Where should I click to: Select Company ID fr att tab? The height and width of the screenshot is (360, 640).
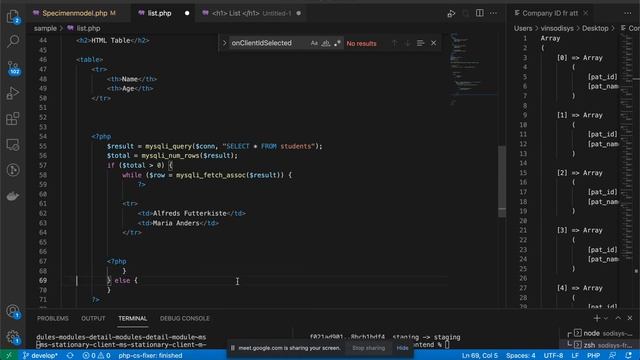(x=550, y=13)
